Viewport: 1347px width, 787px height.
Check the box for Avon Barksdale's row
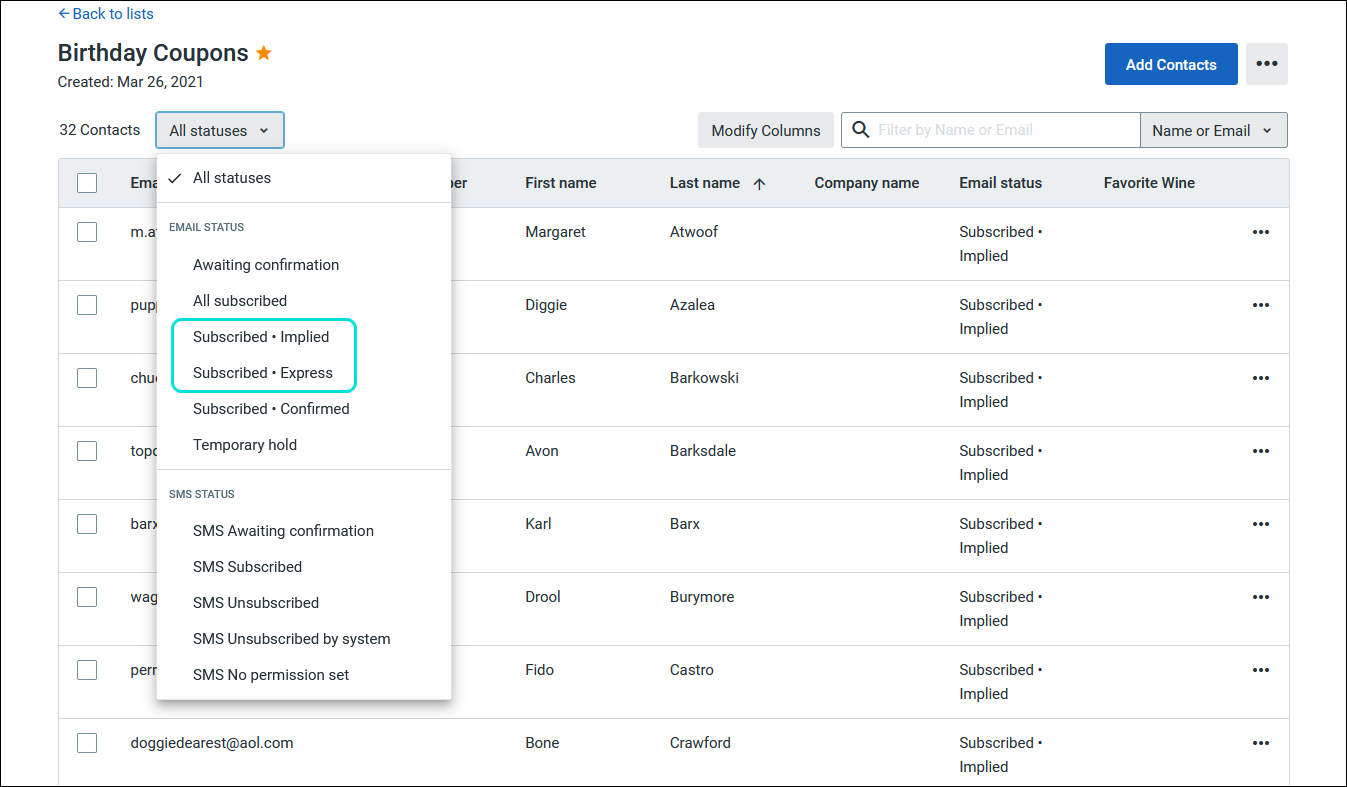(87, 451)
